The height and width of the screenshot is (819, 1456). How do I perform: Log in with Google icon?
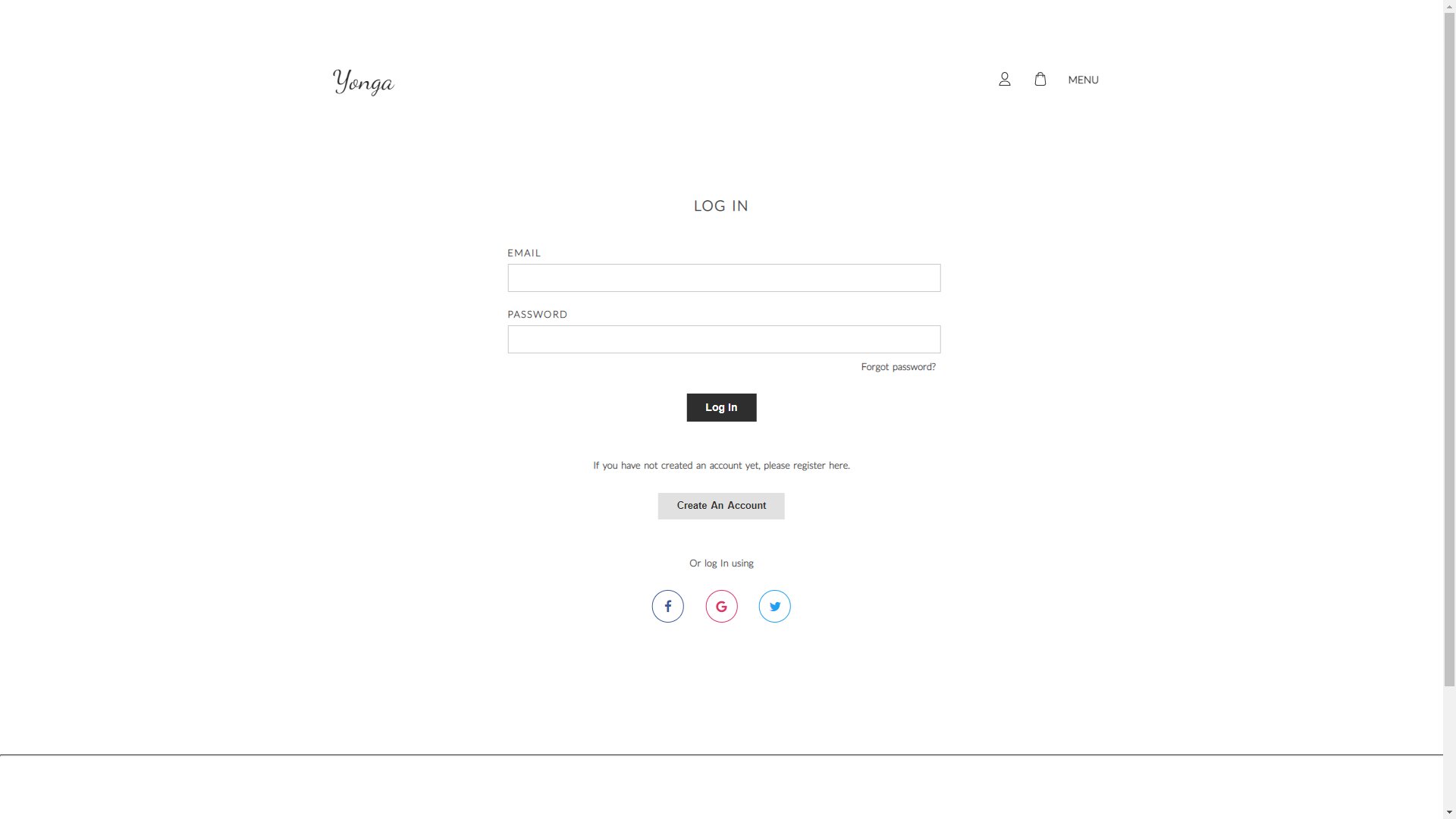(x=721, y=606)
